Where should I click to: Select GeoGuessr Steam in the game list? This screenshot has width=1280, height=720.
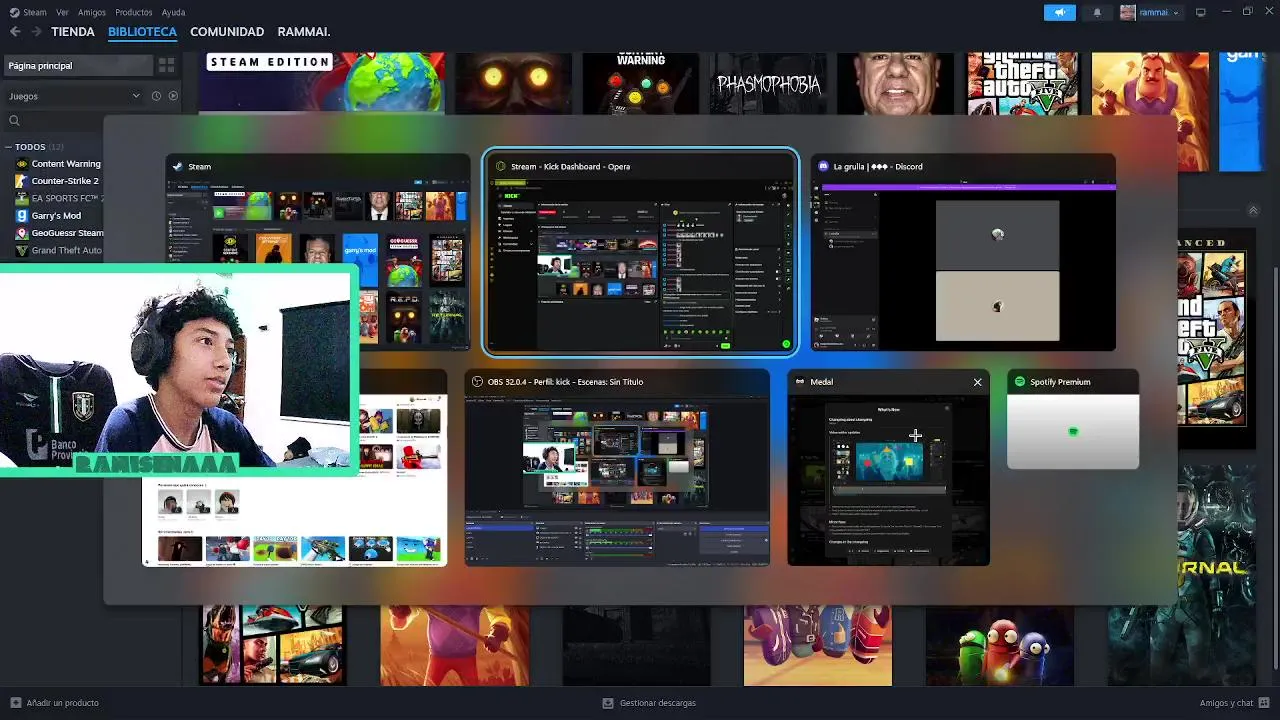point(67,233)
